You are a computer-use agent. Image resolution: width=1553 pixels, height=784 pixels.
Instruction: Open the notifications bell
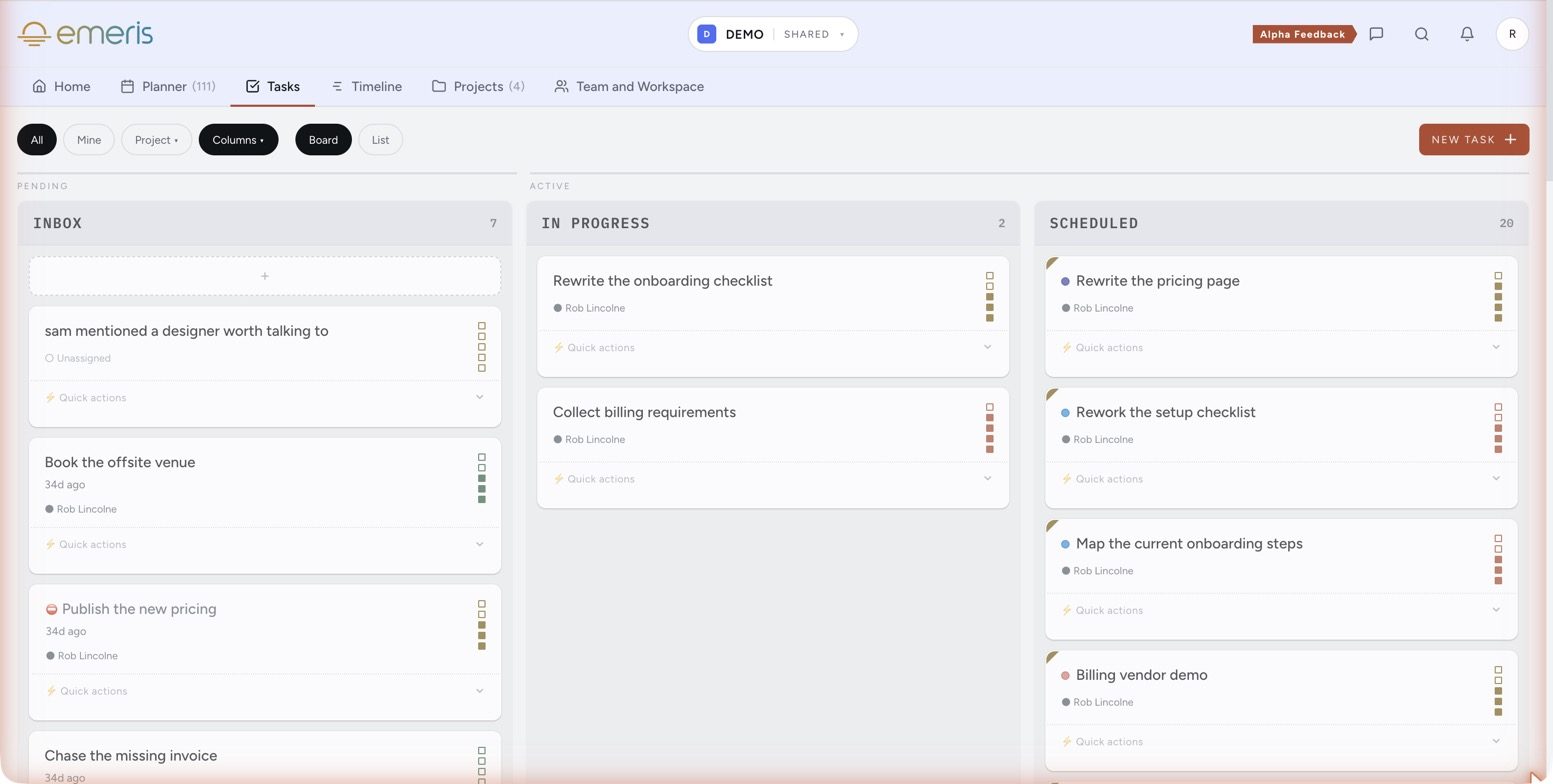pos(1467,34)
